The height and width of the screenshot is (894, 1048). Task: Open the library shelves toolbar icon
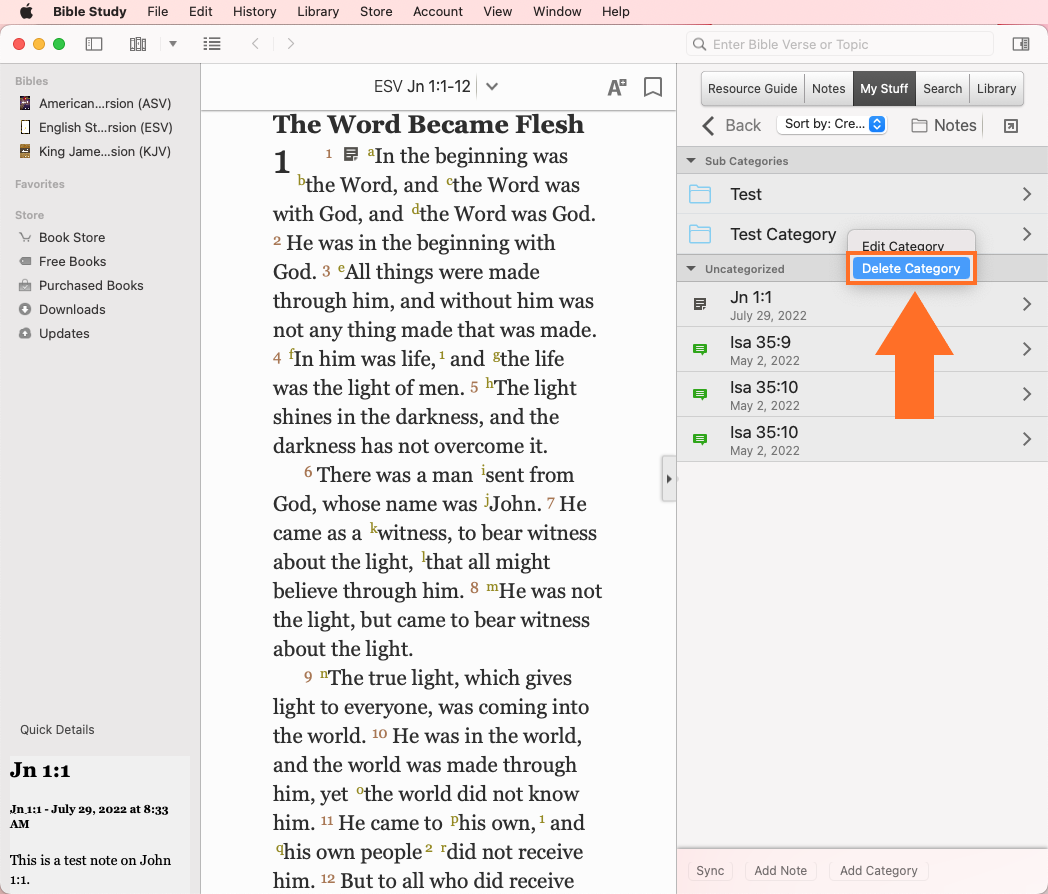point(138,44)
